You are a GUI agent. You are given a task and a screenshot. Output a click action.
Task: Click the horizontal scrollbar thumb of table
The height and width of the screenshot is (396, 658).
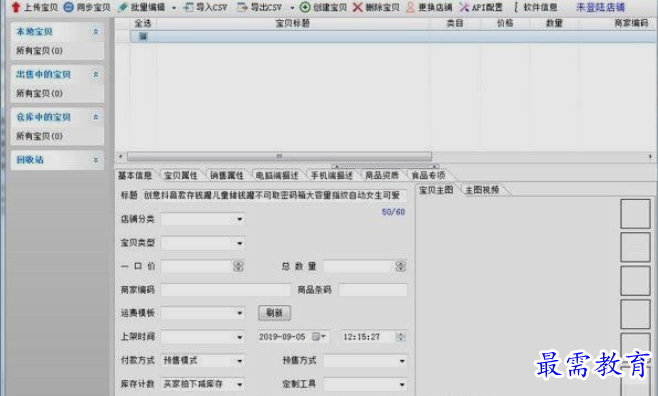[x=279, y=156]
